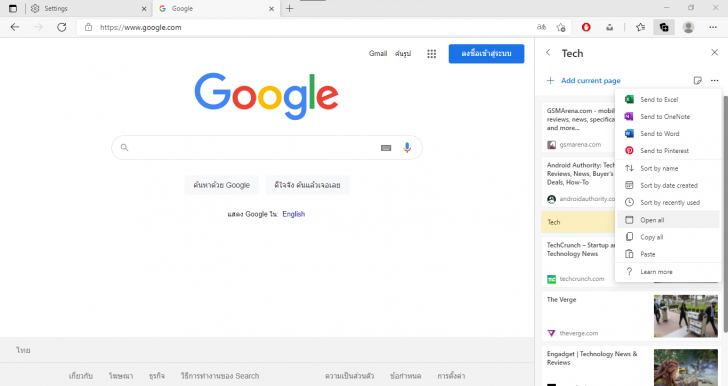728x386 pixels.
Task: Add a note to the collection
Action: coord(697,80)
